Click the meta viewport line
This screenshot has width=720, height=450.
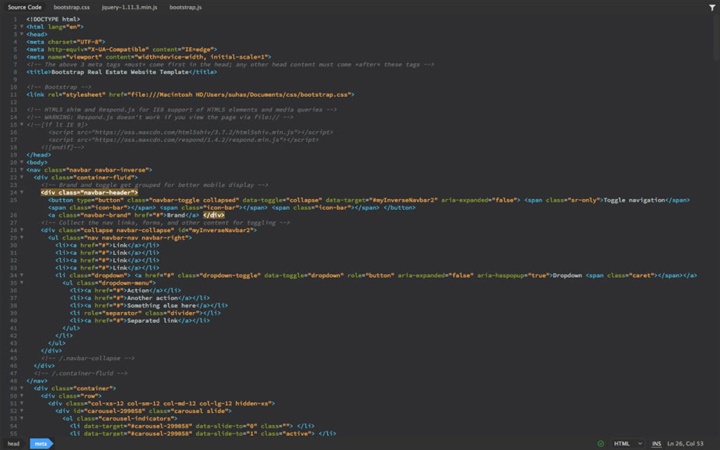click(149, 57)
